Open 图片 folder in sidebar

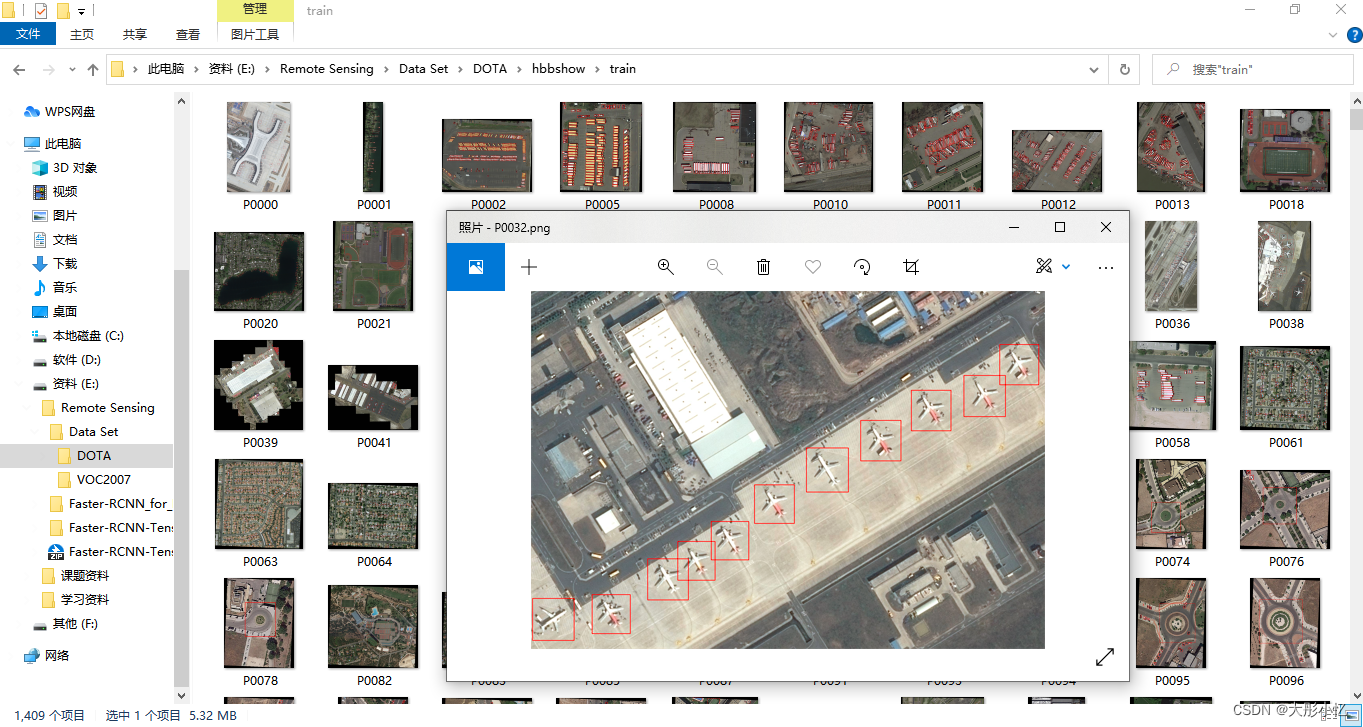pyautogui.click(x=55, y=216)
